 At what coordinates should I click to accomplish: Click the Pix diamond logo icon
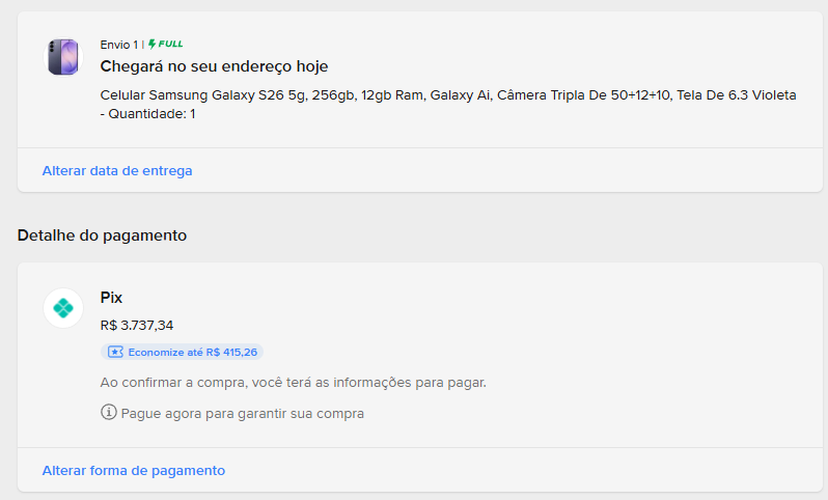point(63,308)
